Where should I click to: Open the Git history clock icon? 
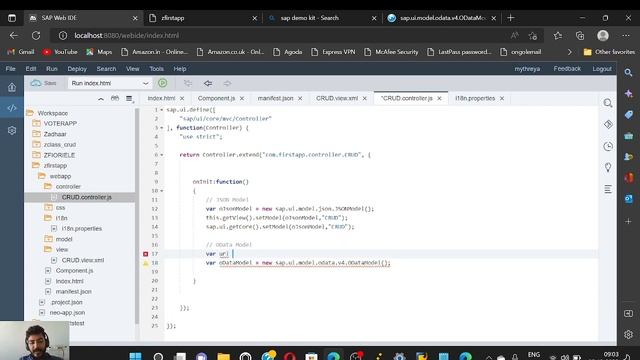click(608, 146)
